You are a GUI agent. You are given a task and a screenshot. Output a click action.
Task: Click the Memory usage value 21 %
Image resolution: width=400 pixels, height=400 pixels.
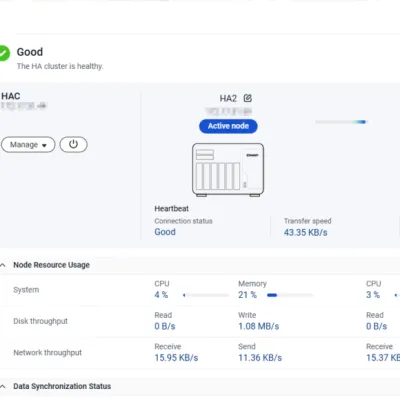click(x=247, y=295)
